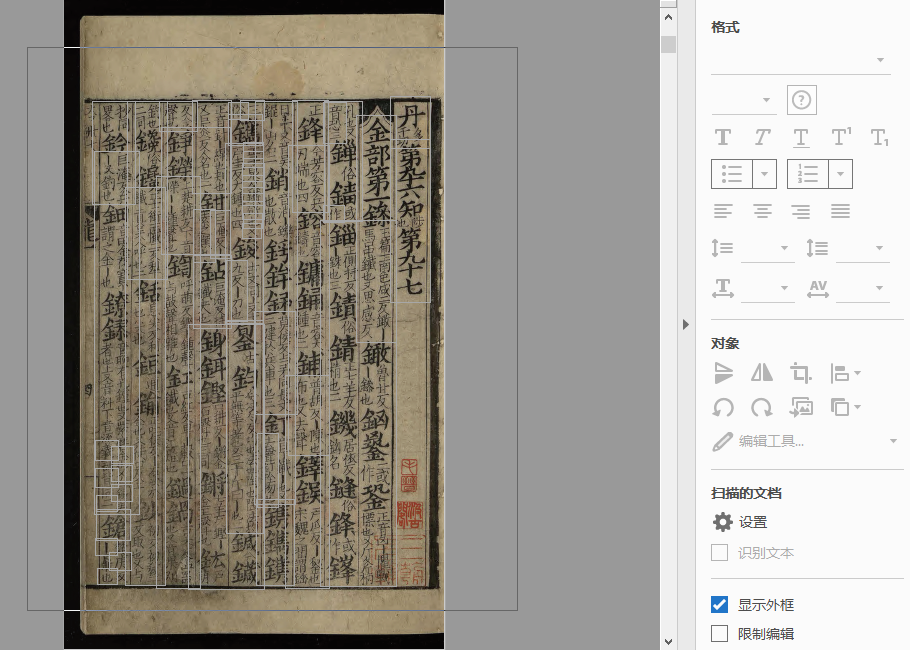
Task: Collapse the right panel with the arrow
Action: [685, 324]
